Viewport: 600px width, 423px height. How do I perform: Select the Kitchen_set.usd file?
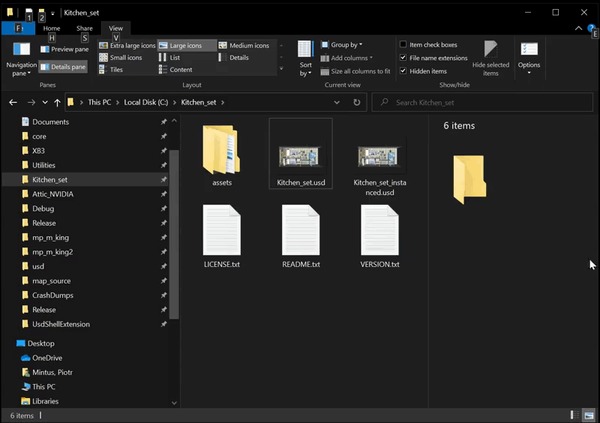(x=301, y=154)
